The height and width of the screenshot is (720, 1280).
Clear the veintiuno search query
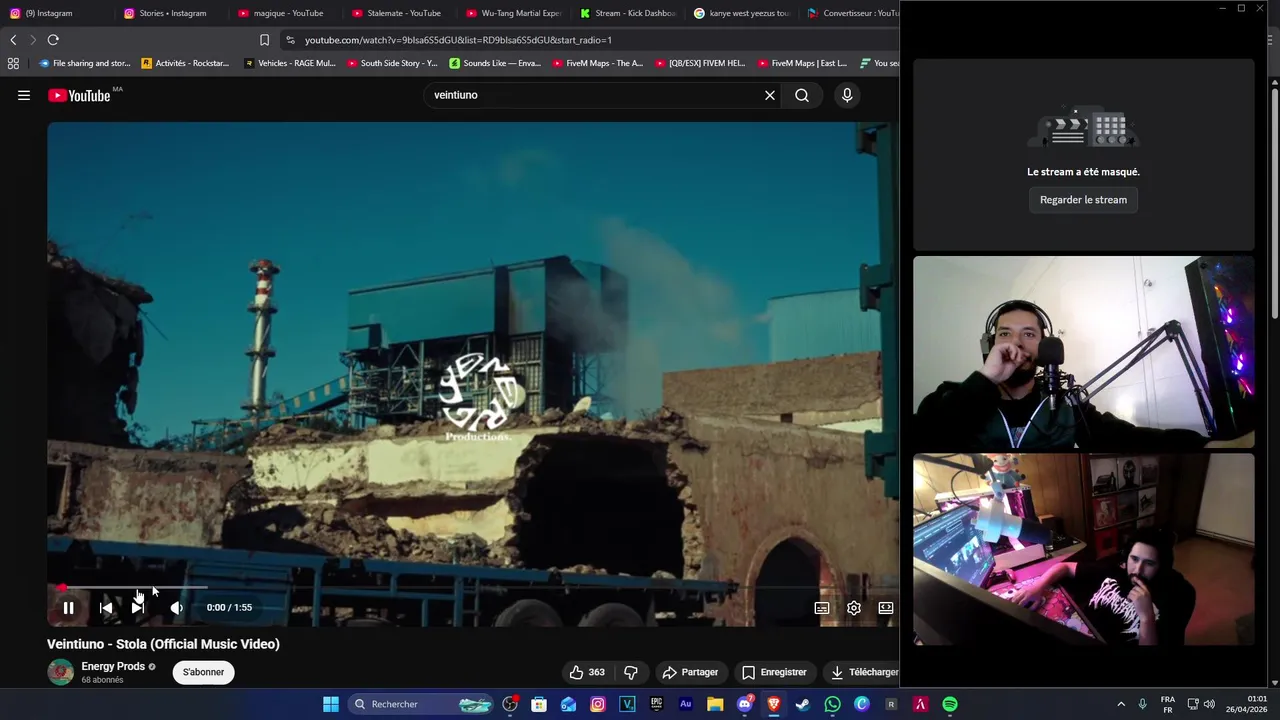point(770,95)
